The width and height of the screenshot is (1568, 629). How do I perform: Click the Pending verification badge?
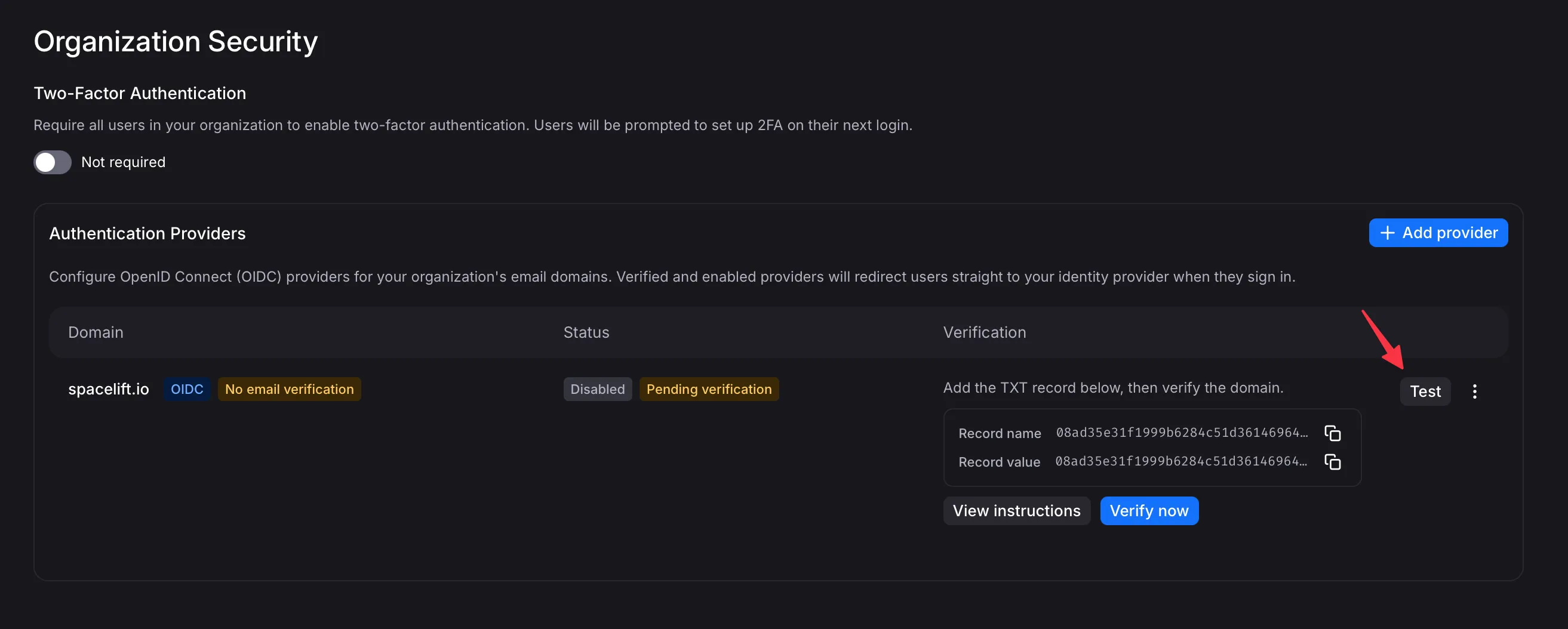(x=709, y=389)
